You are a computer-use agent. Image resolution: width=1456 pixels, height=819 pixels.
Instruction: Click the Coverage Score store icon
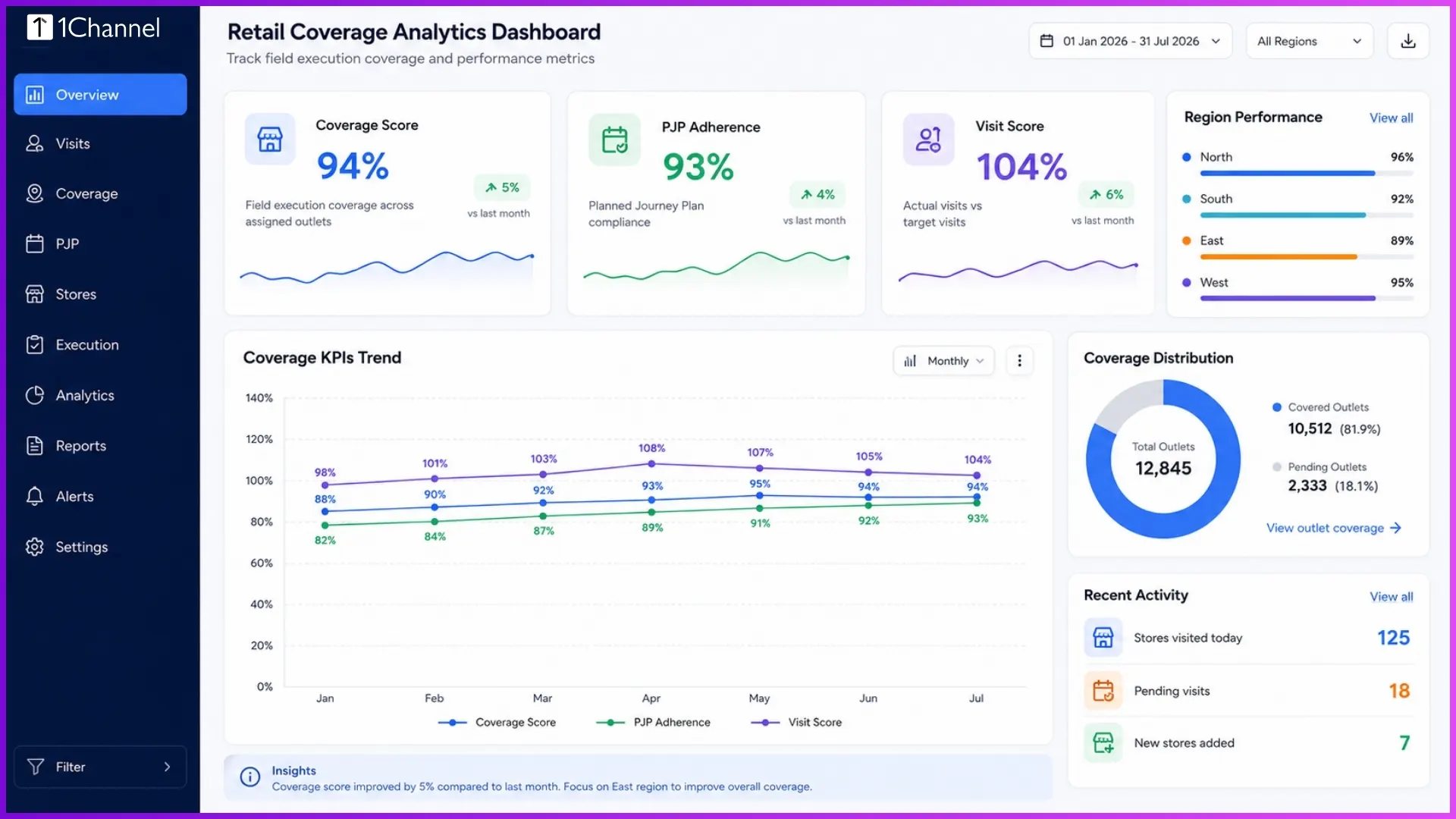270,140
